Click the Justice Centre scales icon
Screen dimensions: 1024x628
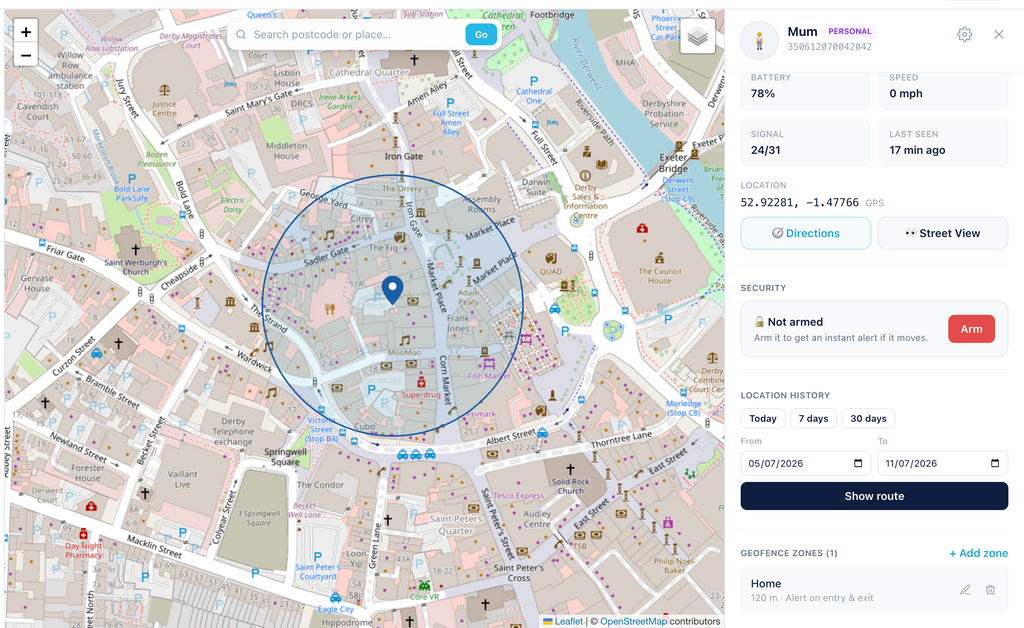[x=164, y=90]
